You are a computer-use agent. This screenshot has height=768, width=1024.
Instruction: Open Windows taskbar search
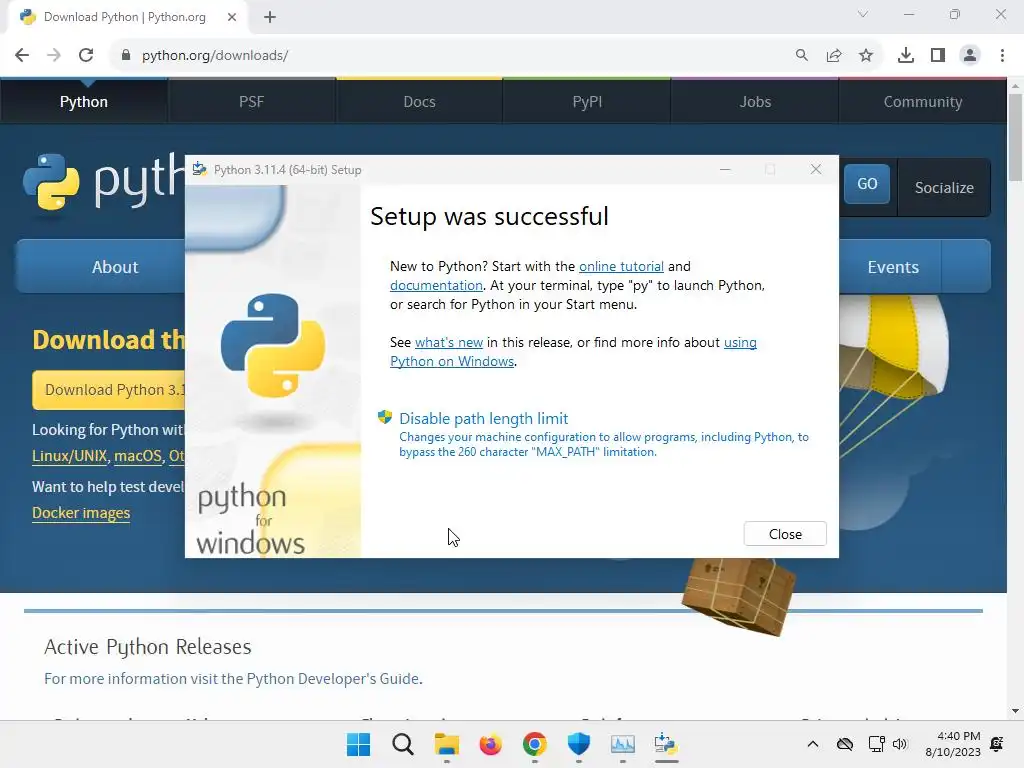[403, 744]
